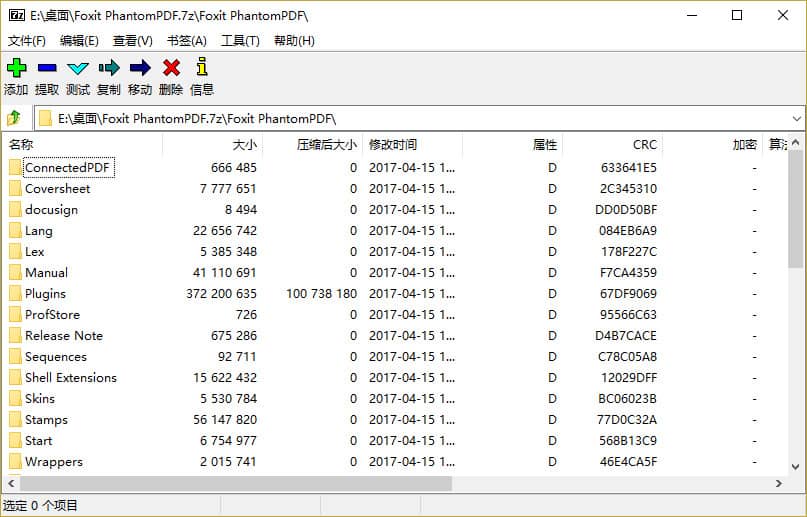807x517 pixels.
Task: Expand the address path dropdown arrow
Action: (x=795, y=118)
